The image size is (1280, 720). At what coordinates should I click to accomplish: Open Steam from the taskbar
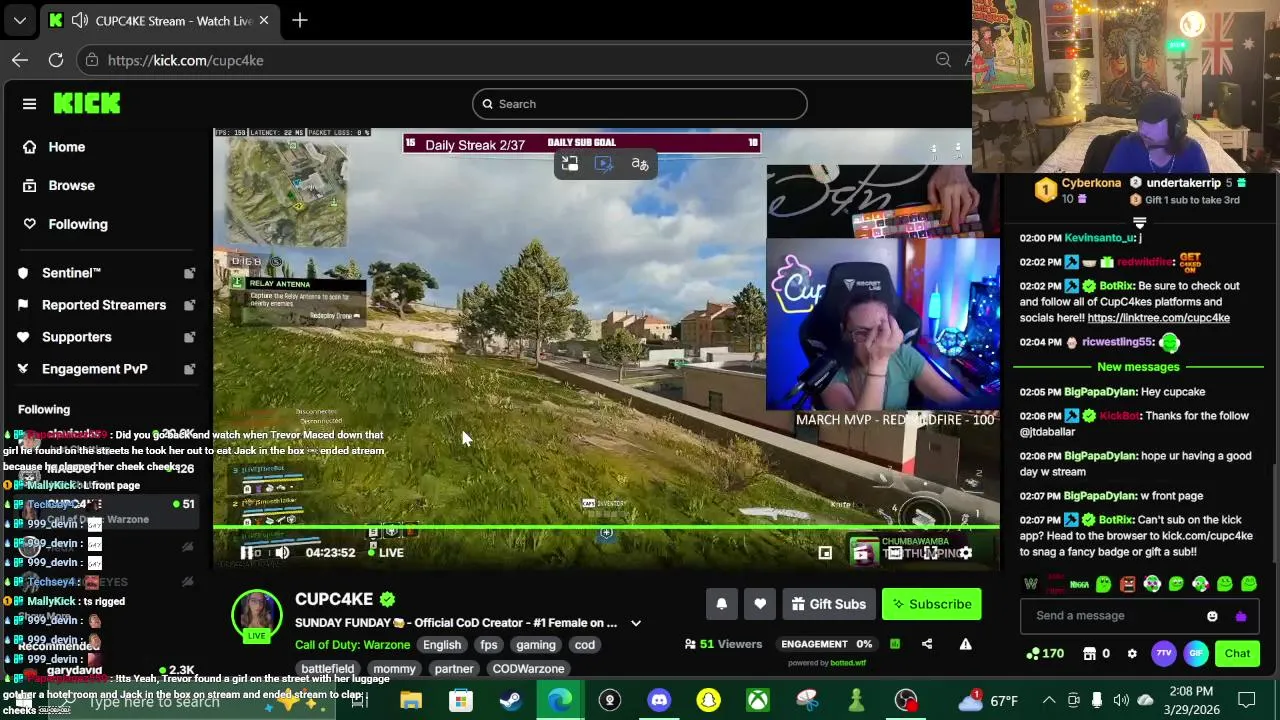510,700
